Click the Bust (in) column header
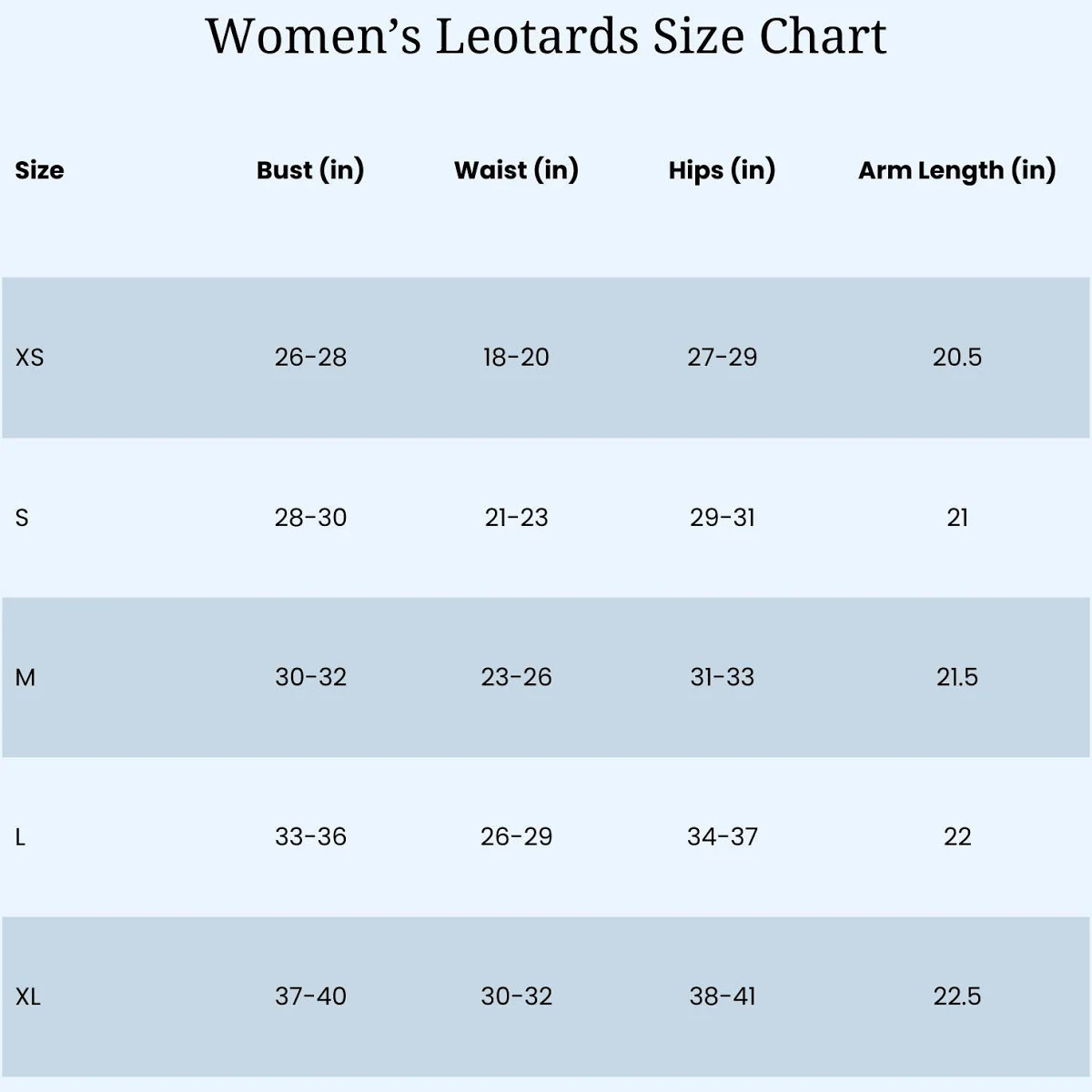1092x1092 pixels. [x=310, y=170]
